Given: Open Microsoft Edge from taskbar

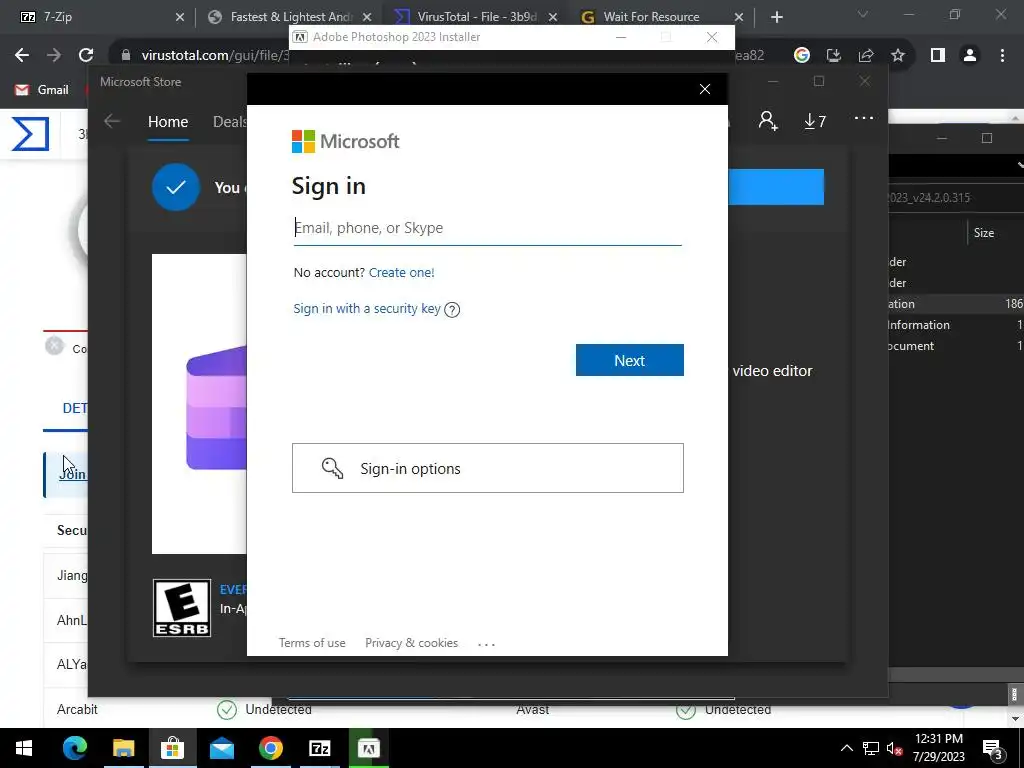Looking at the screenshot, I should tap(74, 748).
